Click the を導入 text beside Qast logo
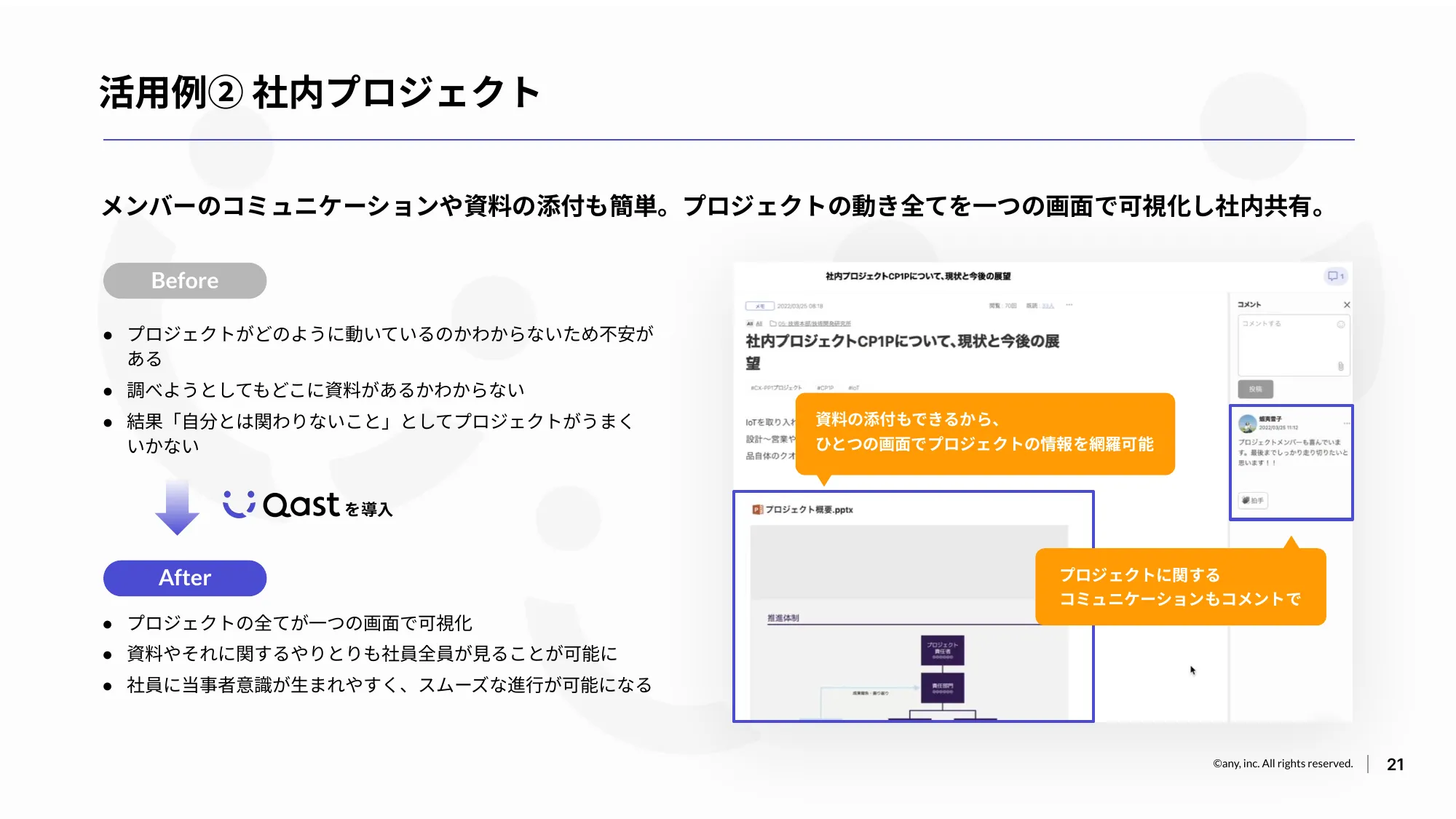The width and height of the screenshot is (1456, 819). tap(368, 509)
